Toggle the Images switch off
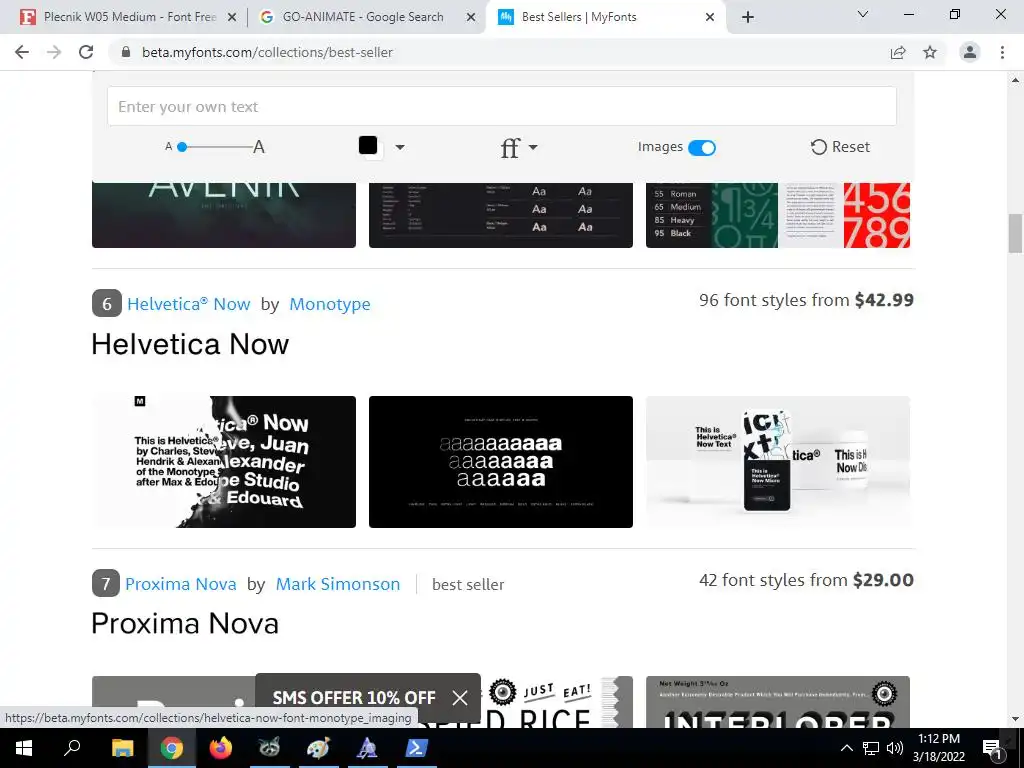This screenshot has height=768, width=1024. point(702,148)
